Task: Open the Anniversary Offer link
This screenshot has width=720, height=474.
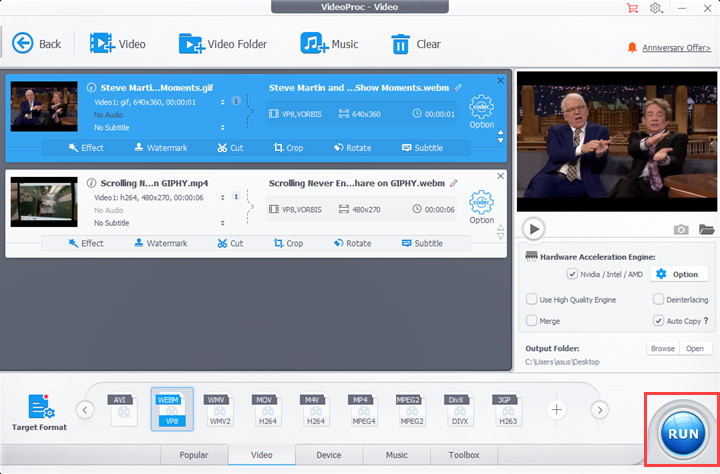Action: coord(676,48)
